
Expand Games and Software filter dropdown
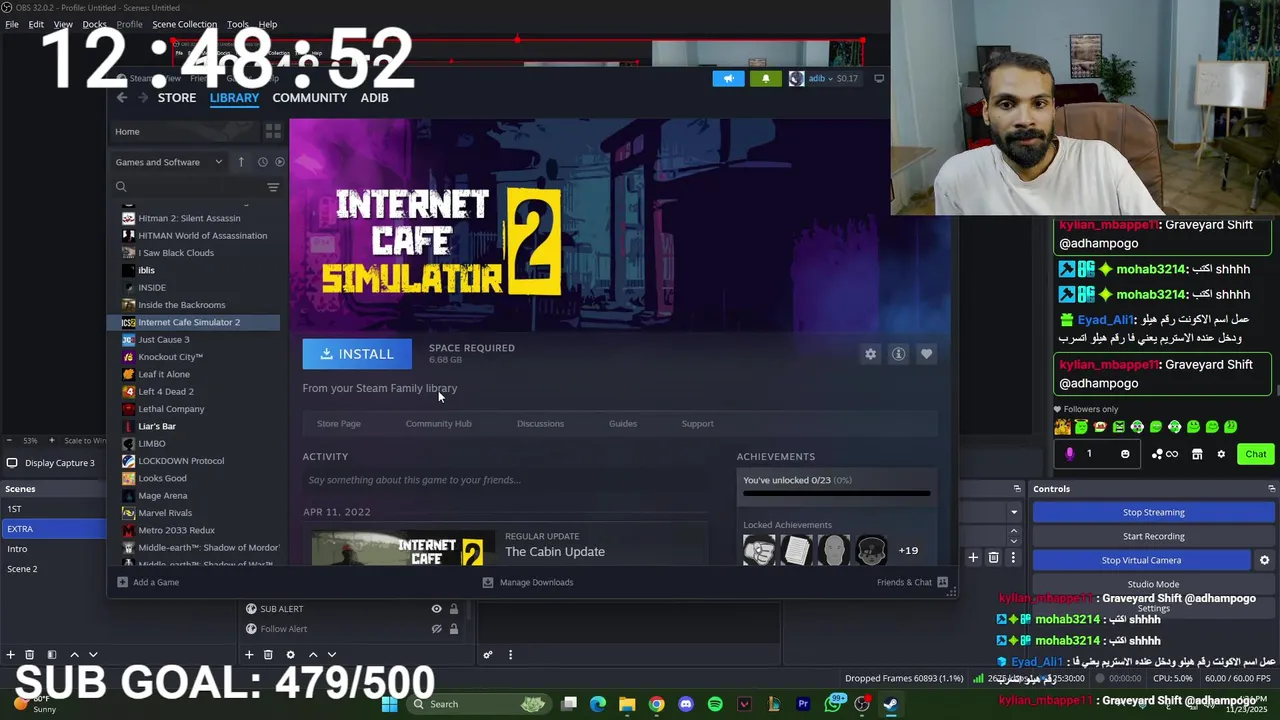tap(218, 162)
